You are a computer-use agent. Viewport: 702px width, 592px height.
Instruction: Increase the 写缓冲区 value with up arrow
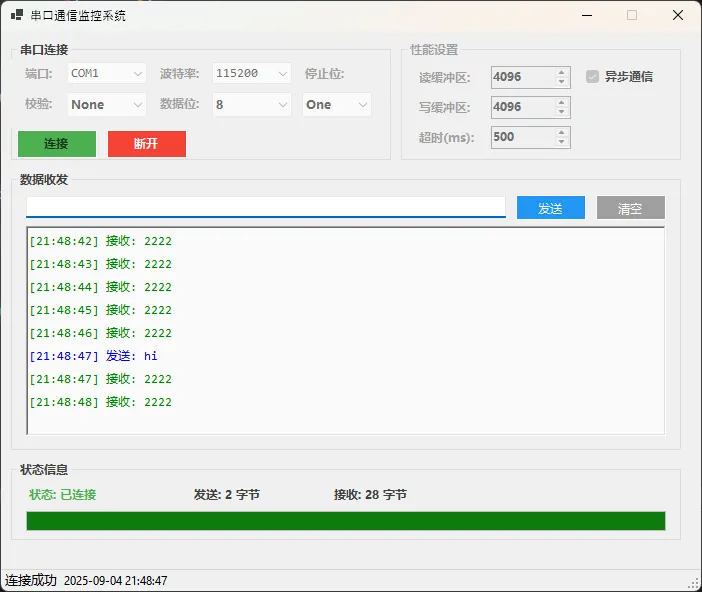click(x=561, y=102)
